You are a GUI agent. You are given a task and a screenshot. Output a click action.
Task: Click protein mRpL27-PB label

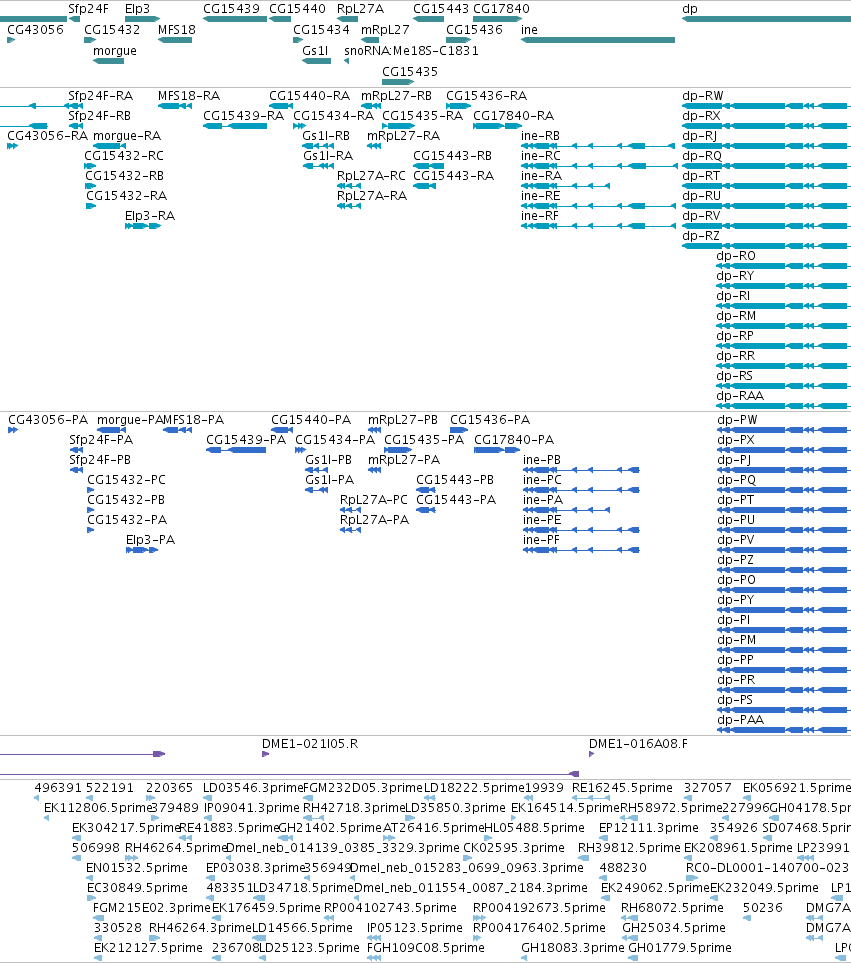coord(403,419)
